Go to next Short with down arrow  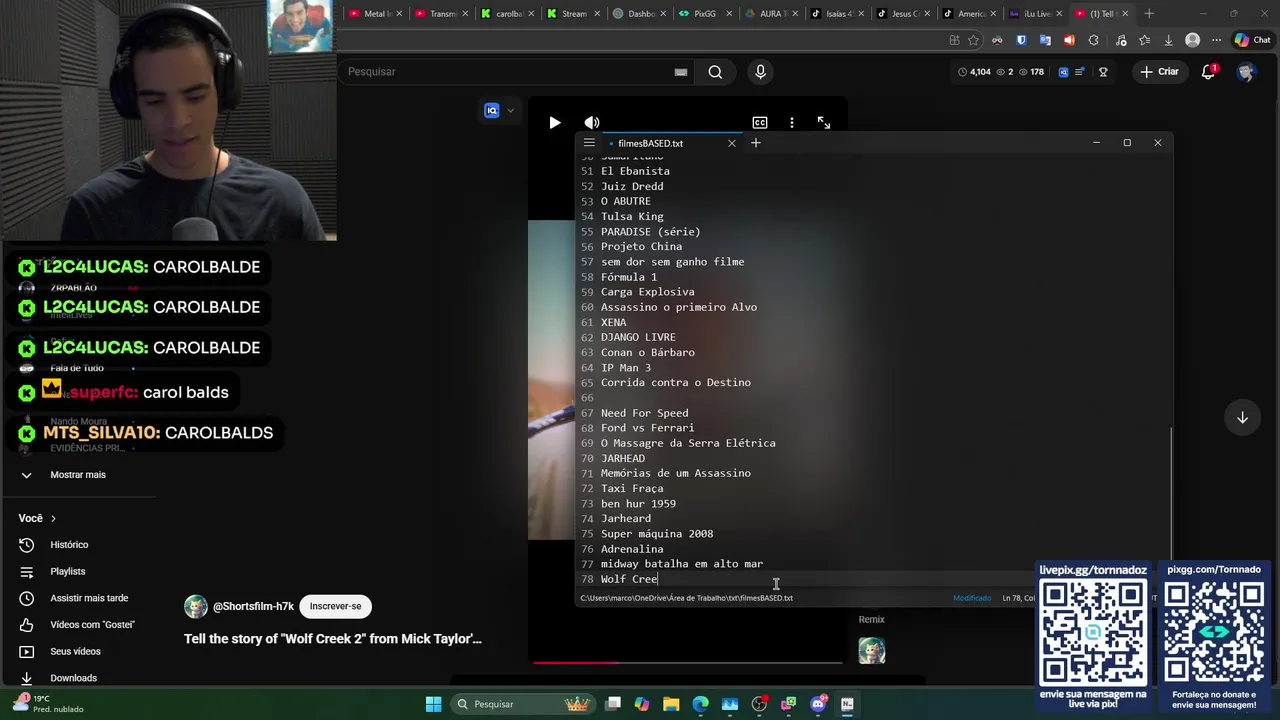click(x=1242, y=418)
